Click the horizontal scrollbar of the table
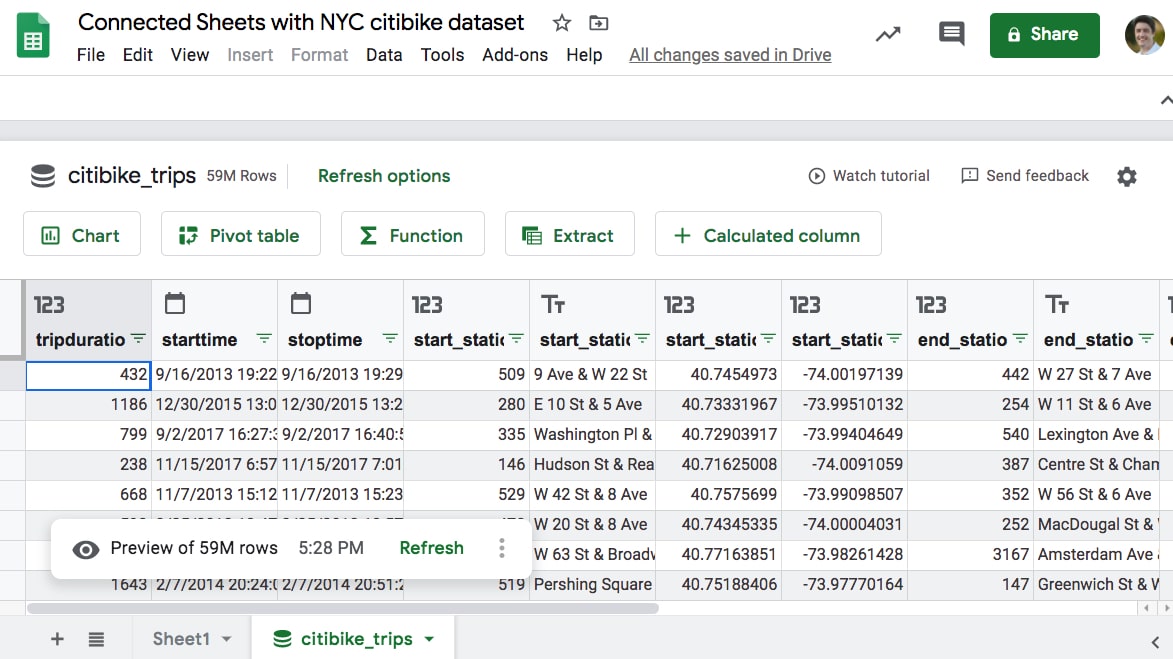 click(x=343, y=608)
